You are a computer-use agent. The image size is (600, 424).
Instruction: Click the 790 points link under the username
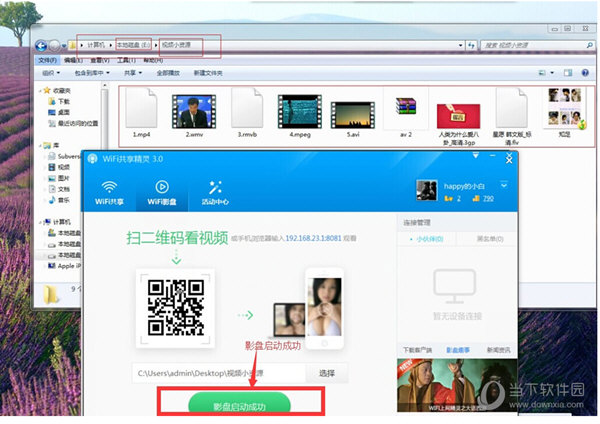[x=488, y=198]
